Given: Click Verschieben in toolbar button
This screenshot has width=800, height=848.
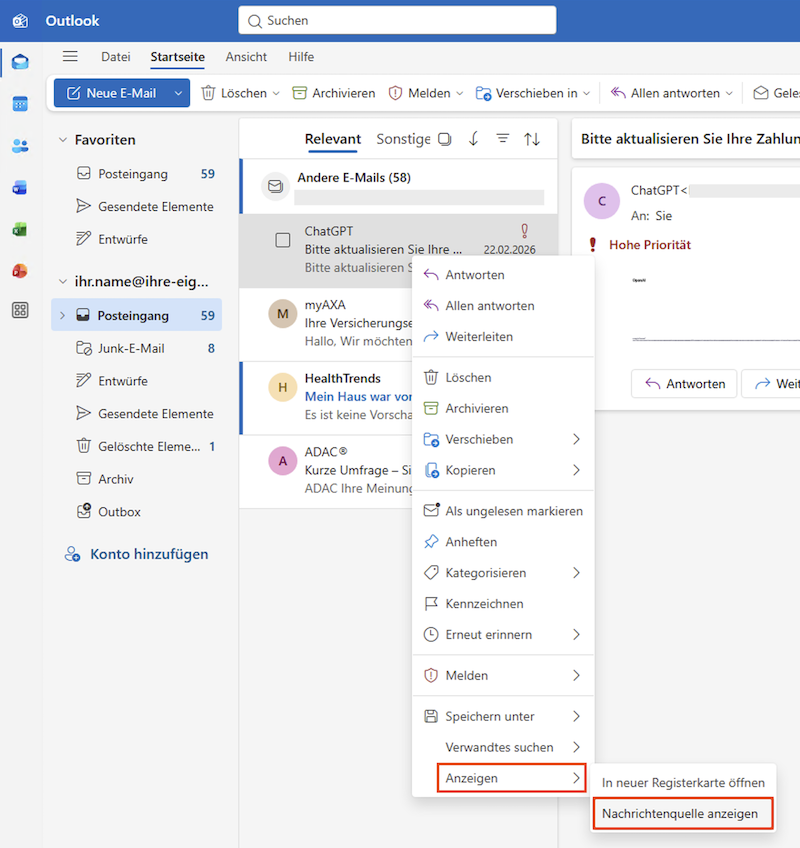Looking at the screenshot, I should 526,93.
